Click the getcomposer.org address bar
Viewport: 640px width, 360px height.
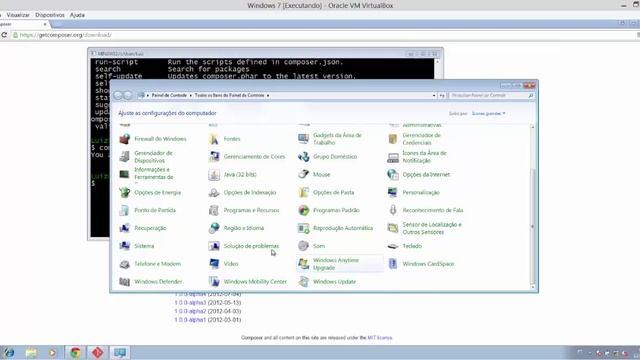[322, 35]
